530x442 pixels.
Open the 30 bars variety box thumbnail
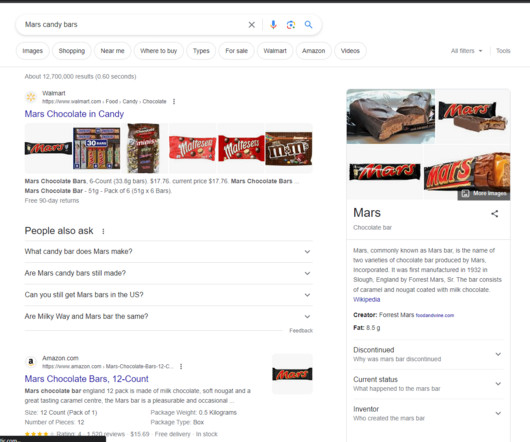point(97,148)
